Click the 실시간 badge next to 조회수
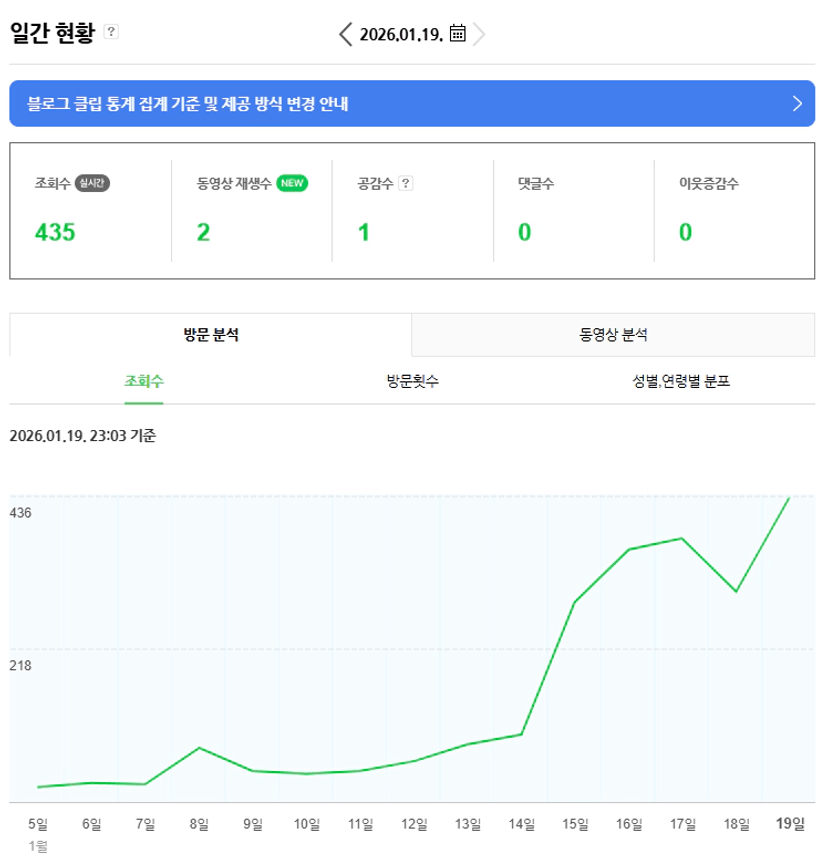 click(x=92, y=183)
